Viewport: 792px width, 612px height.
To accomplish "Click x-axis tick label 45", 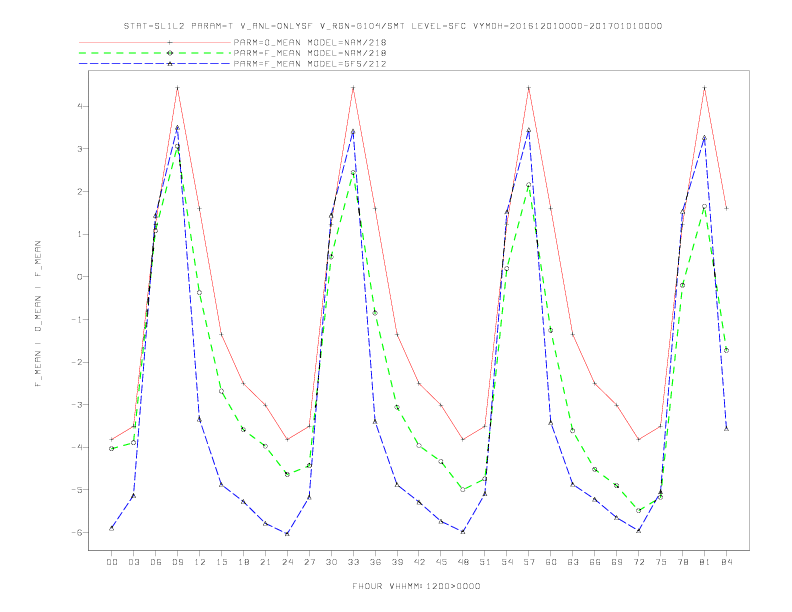I will tap(441, 562).
